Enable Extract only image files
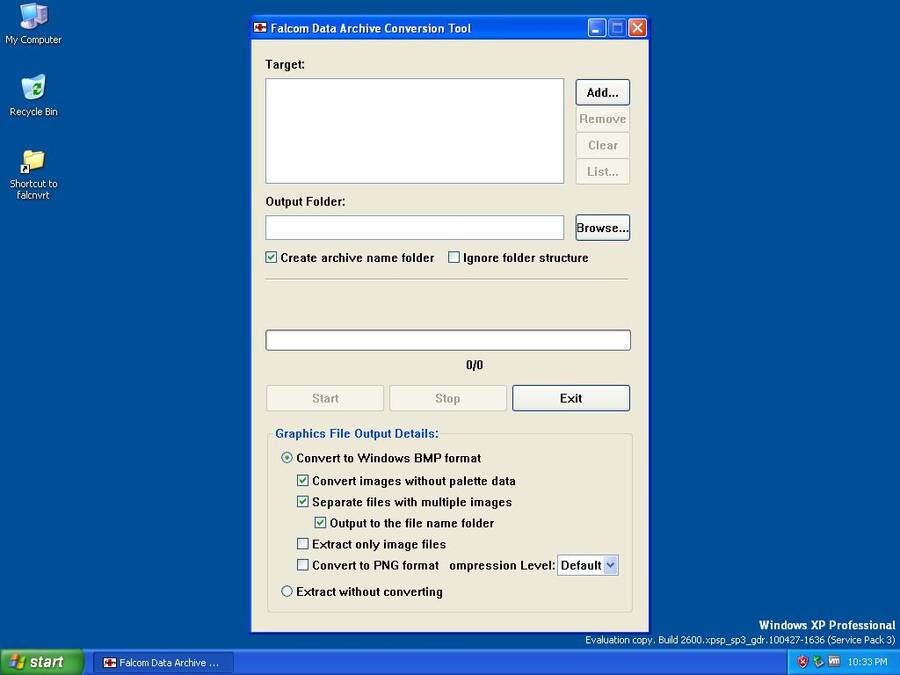Screen dimensions: 900x675 pos(303,544)
